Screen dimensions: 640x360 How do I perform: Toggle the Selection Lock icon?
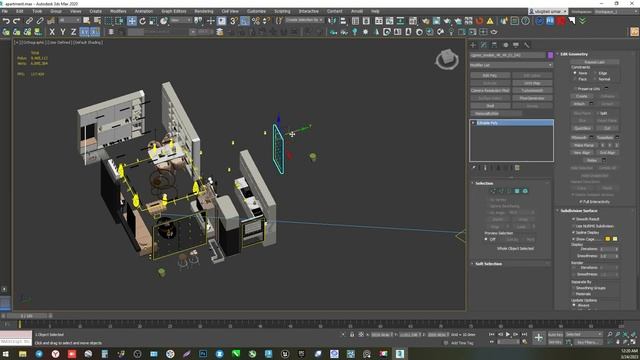tap(352, 334)
